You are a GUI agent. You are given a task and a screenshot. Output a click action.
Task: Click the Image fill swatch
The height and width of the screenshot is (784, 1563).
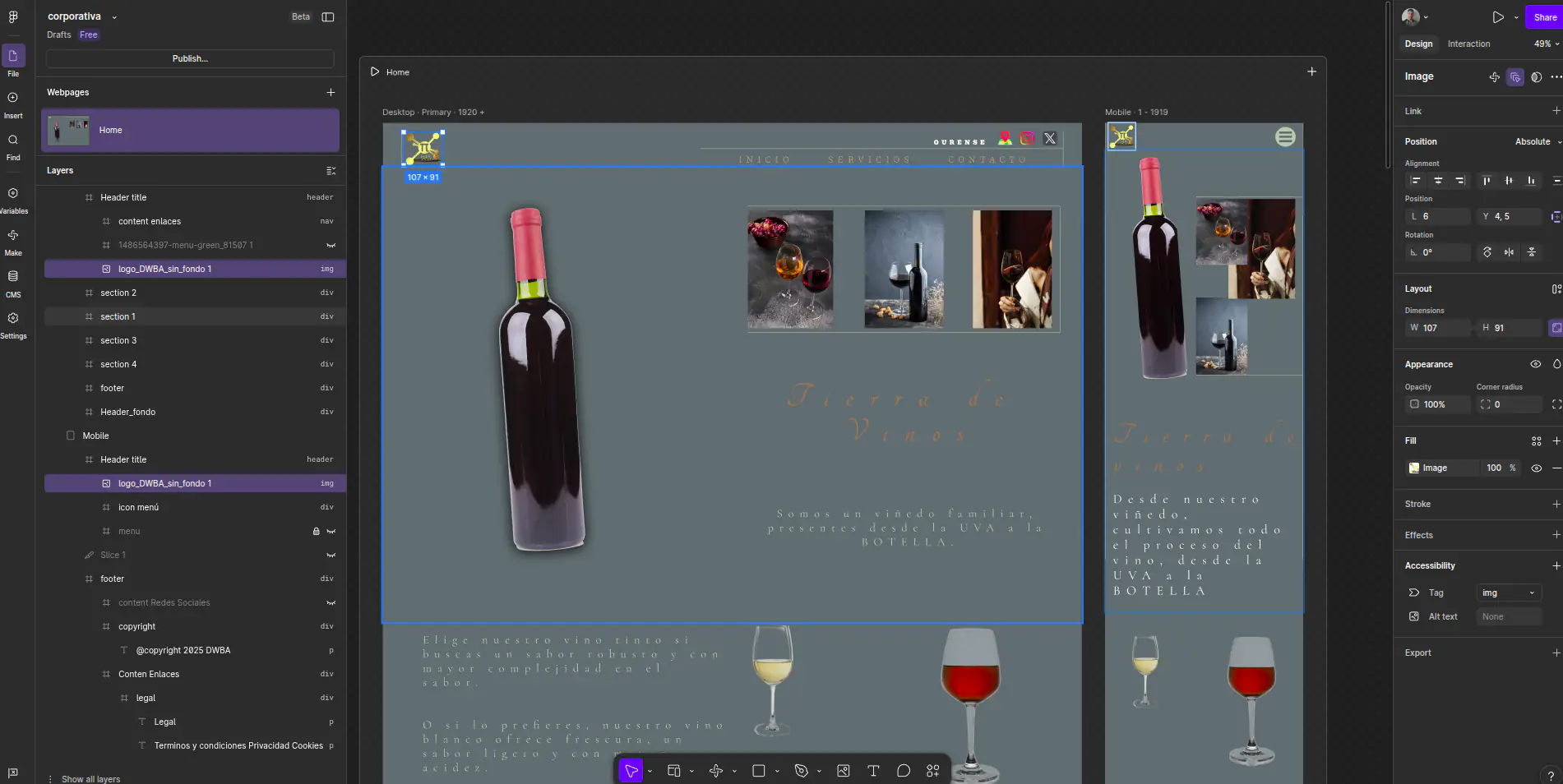1414,468
